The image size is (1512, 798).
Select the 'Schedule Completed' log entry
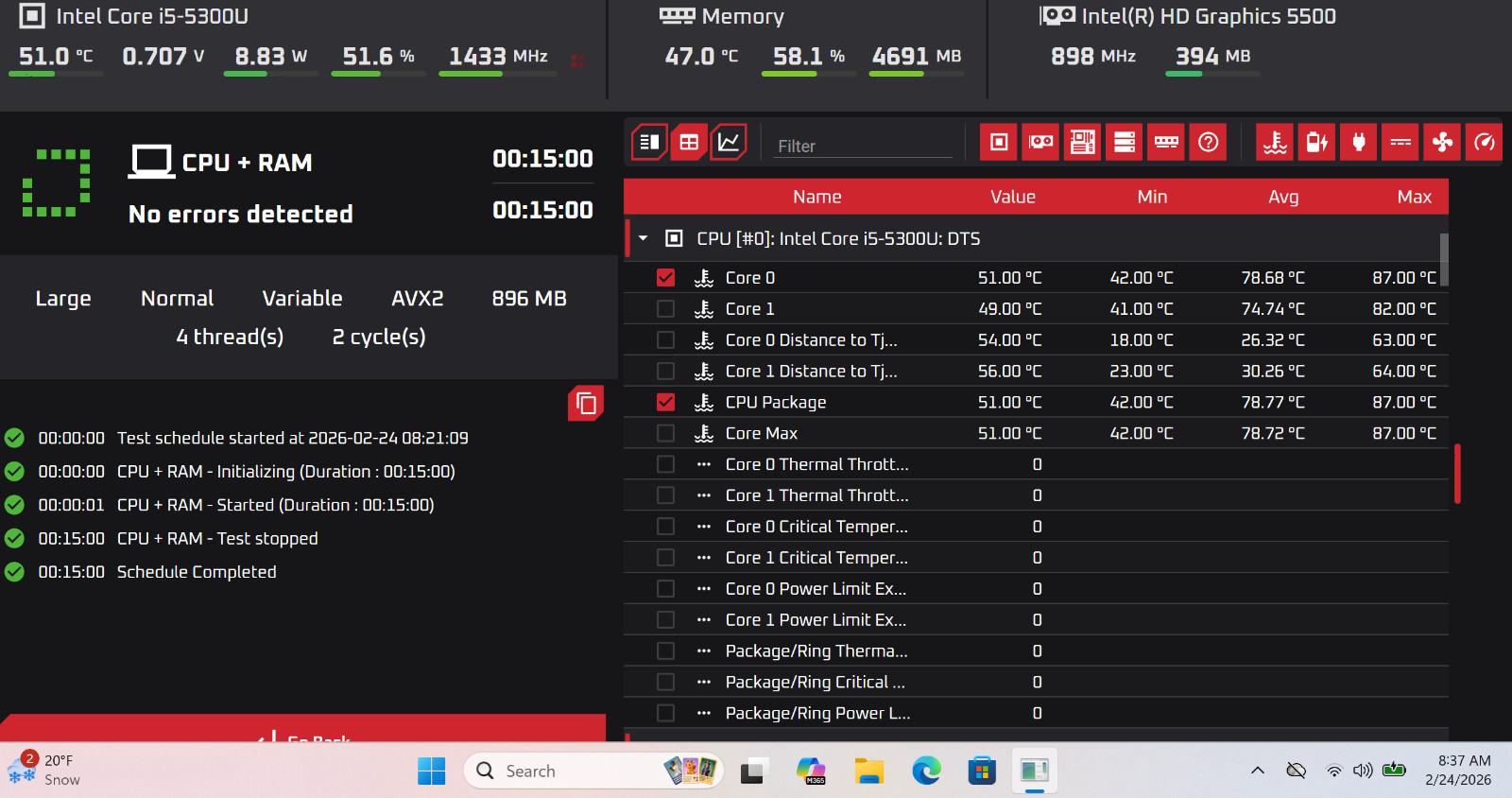[x=197, y=572]
